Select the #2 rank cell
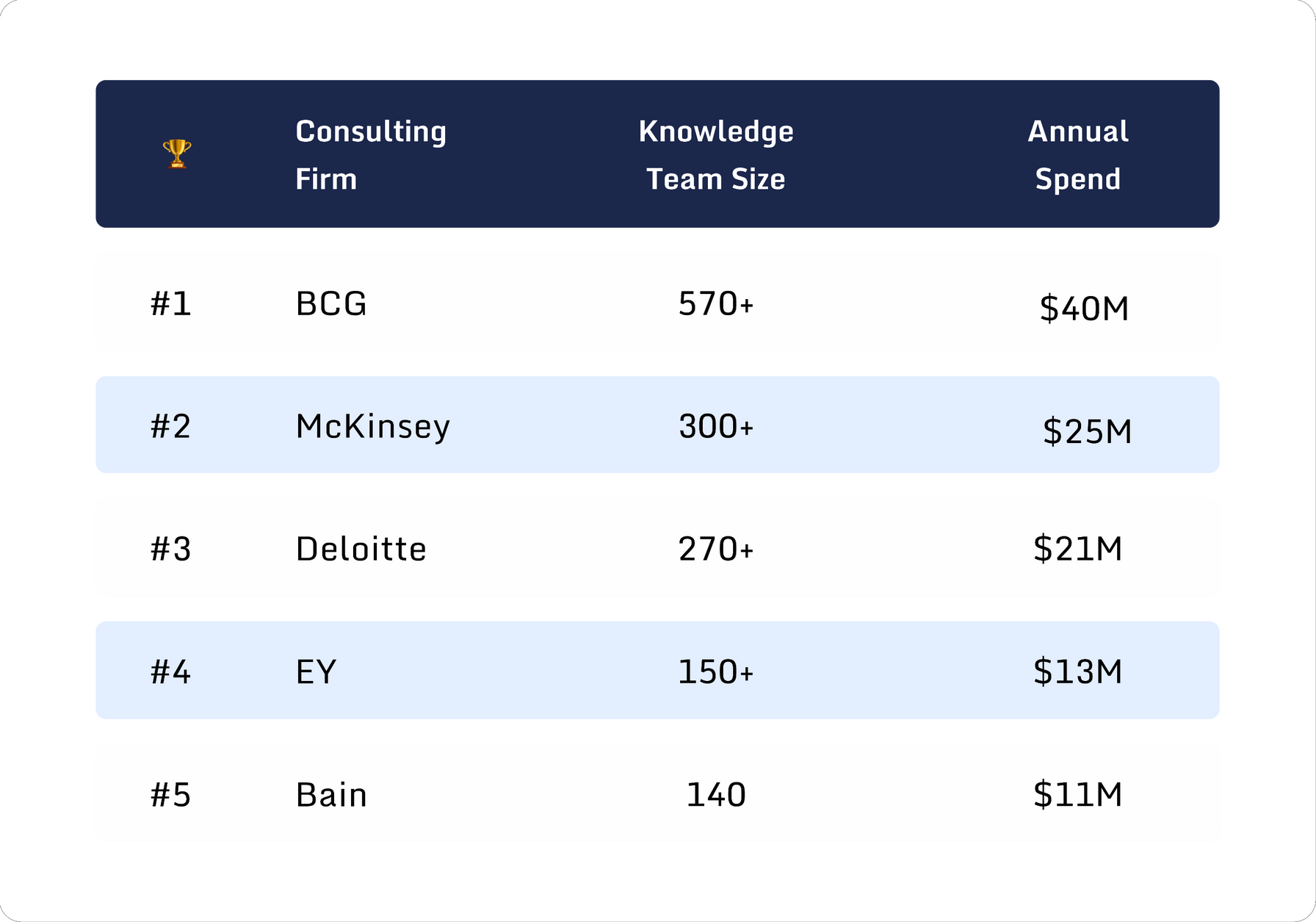The image size is (1316, 922). (171, 426)
